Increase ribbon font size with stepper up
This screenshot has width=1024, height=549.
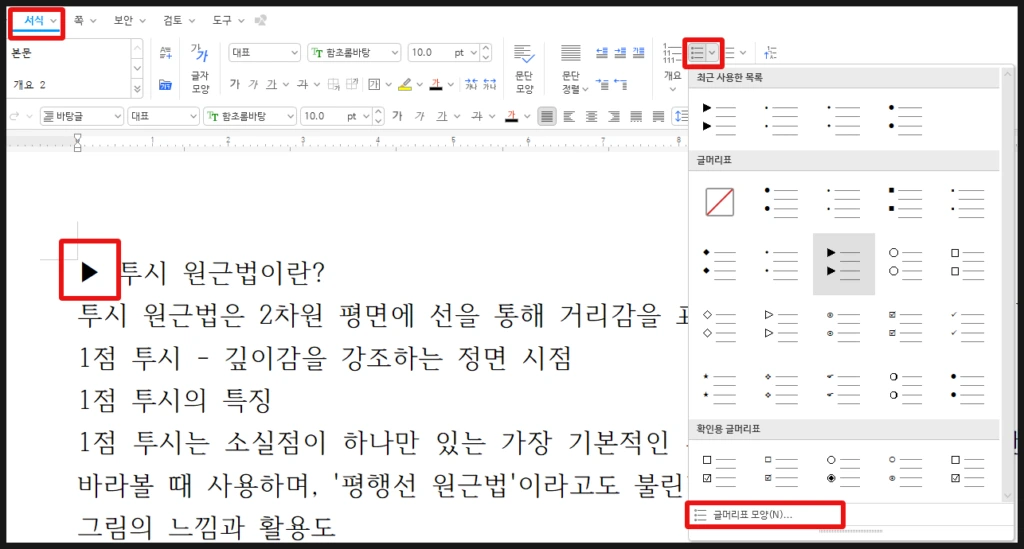click(x=485, y=48)
